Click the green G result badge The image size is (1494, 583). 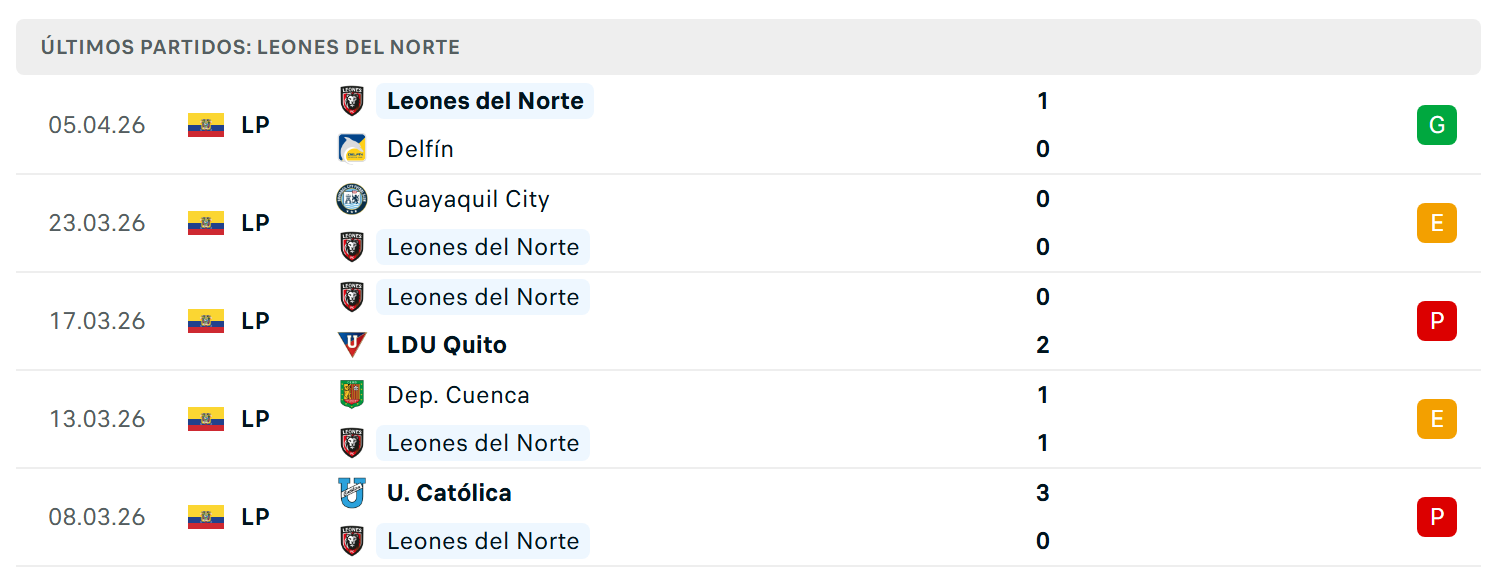(1437, 125)
